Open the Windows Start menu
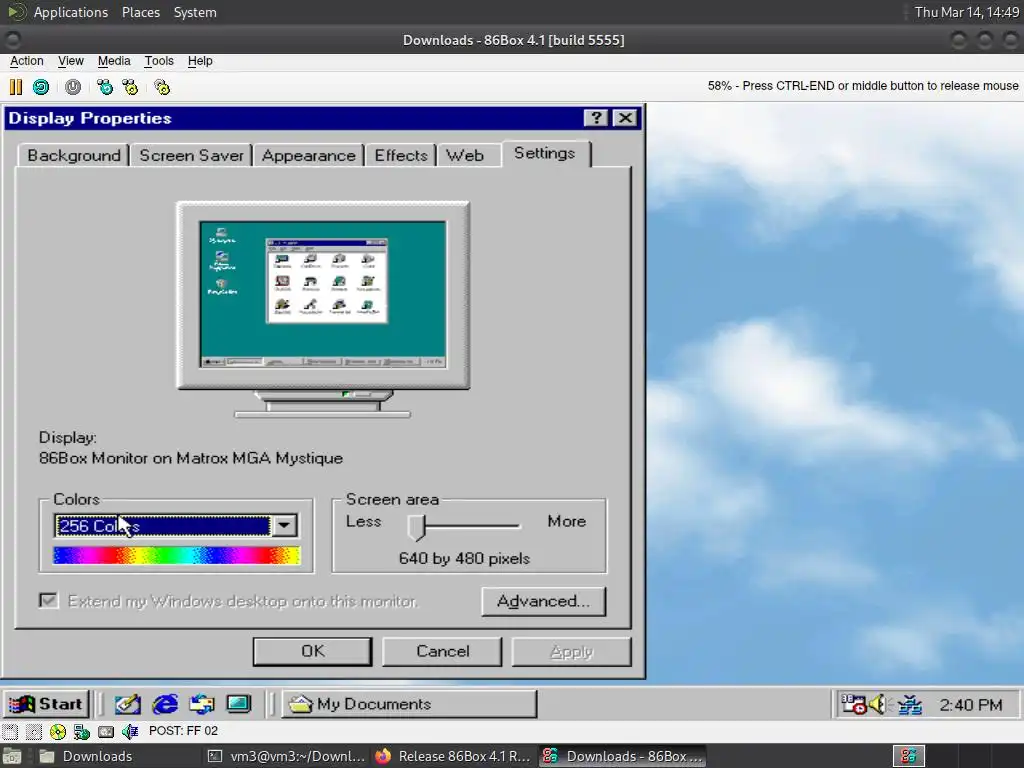1024x768 pixels. point(46,704)
